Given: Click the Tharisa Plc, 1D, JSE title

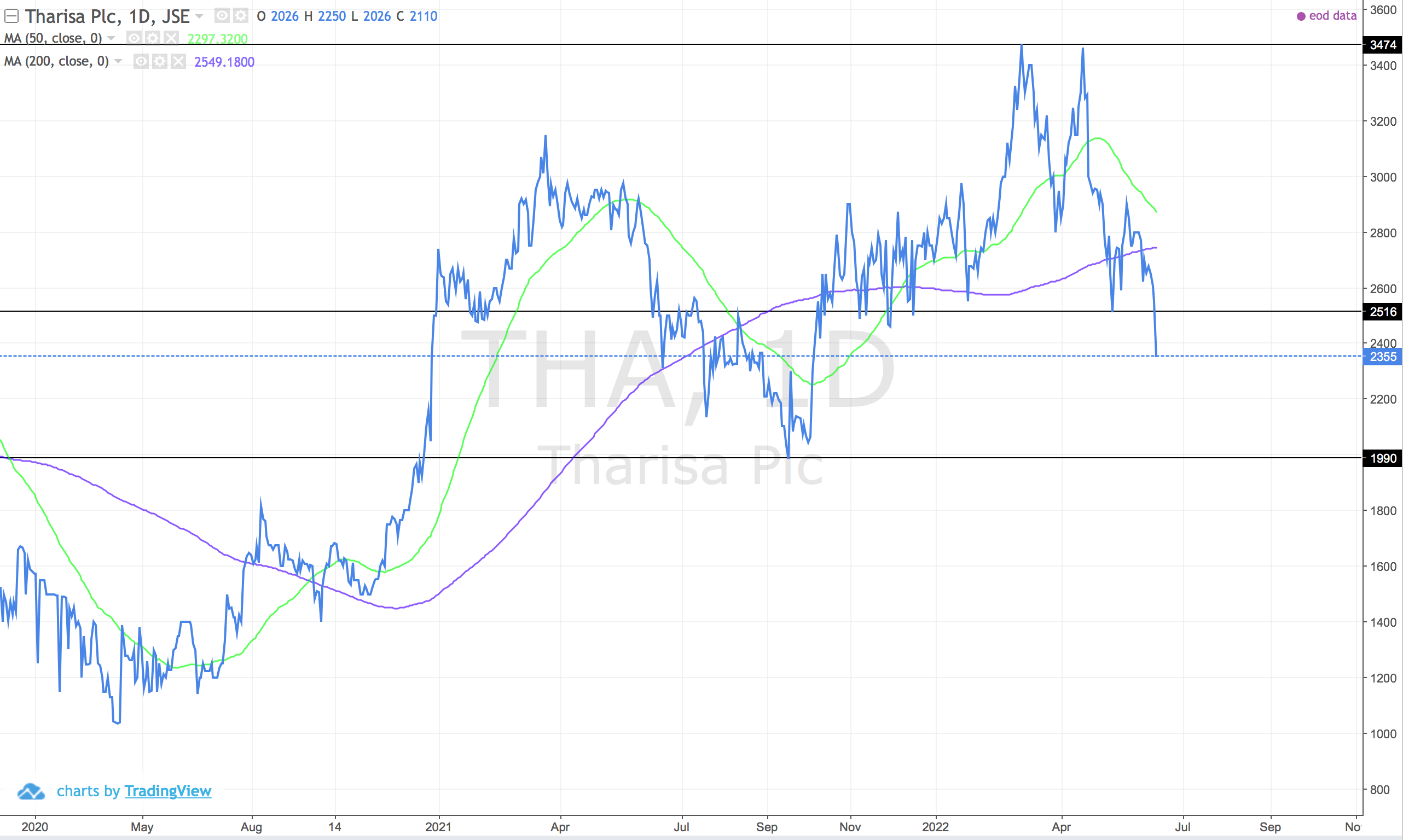Looking at the screenshot, I should [107, 16].
